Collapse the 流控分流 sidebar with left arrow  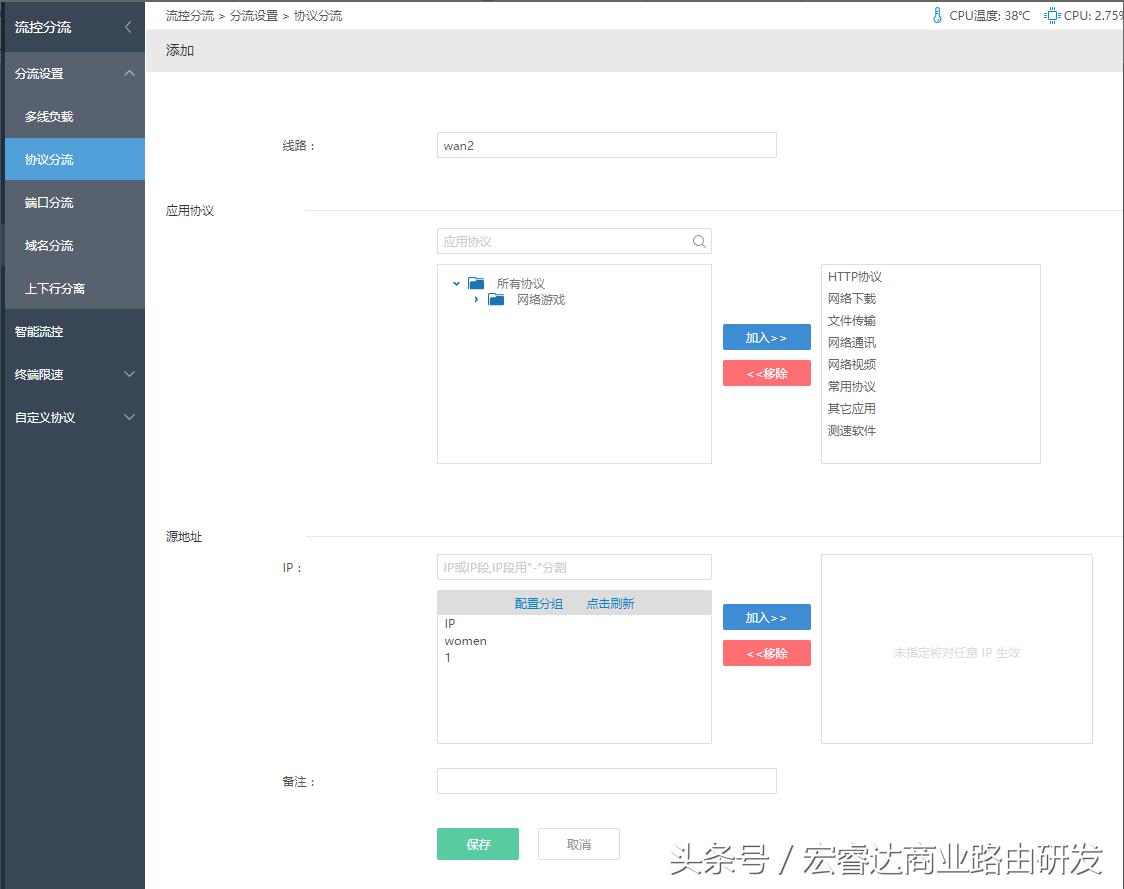tap(128, 27)
